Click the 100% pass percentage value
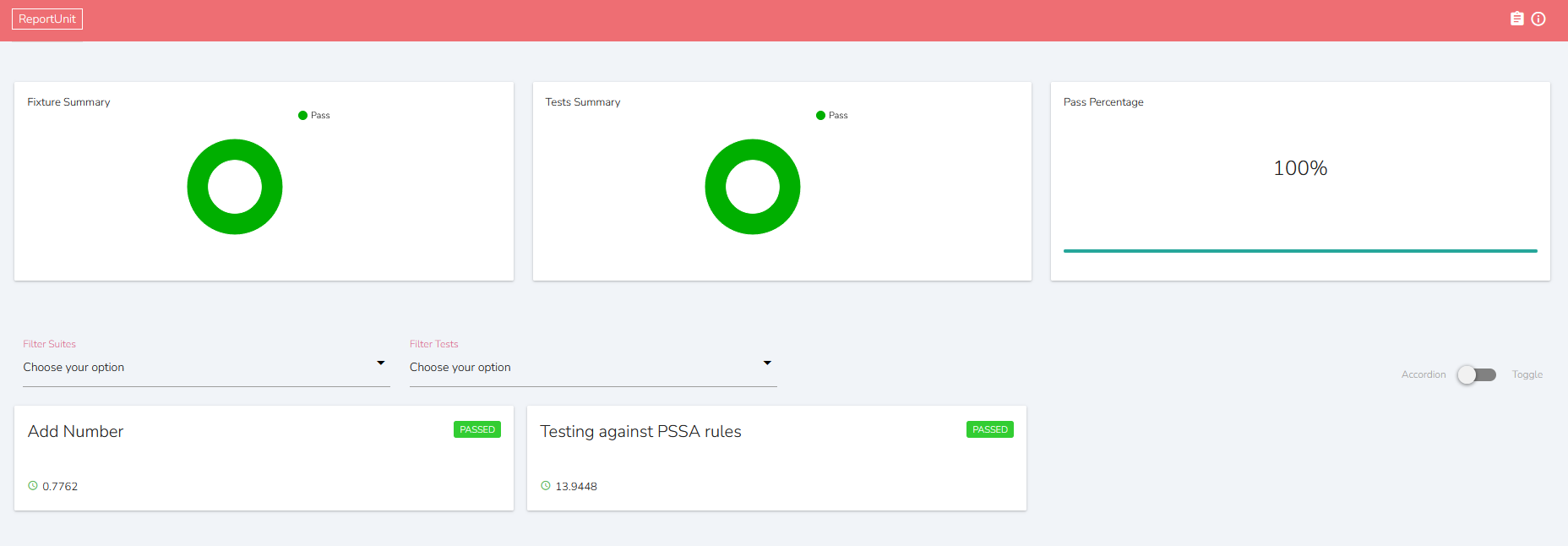The width and height of the screenshot is (1568, 546). coord(1300,168)
